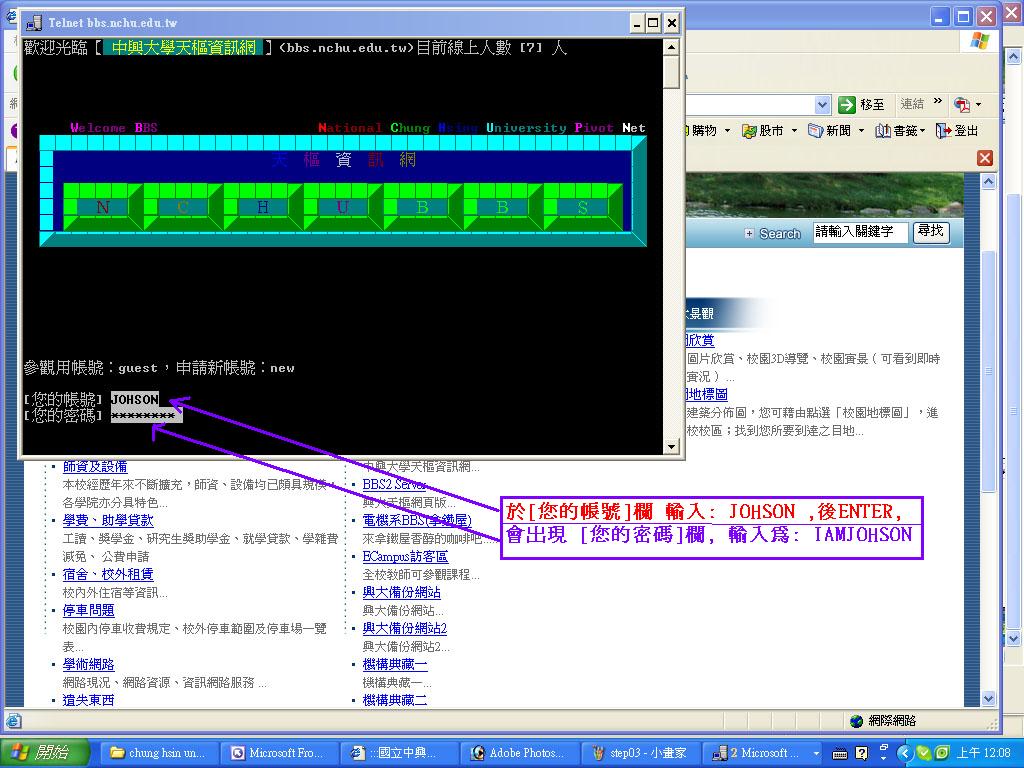Viewport: 1024px width, 768px height.
Task: Click the Telnet scrollbar down arrow
Action: (671, 447)
